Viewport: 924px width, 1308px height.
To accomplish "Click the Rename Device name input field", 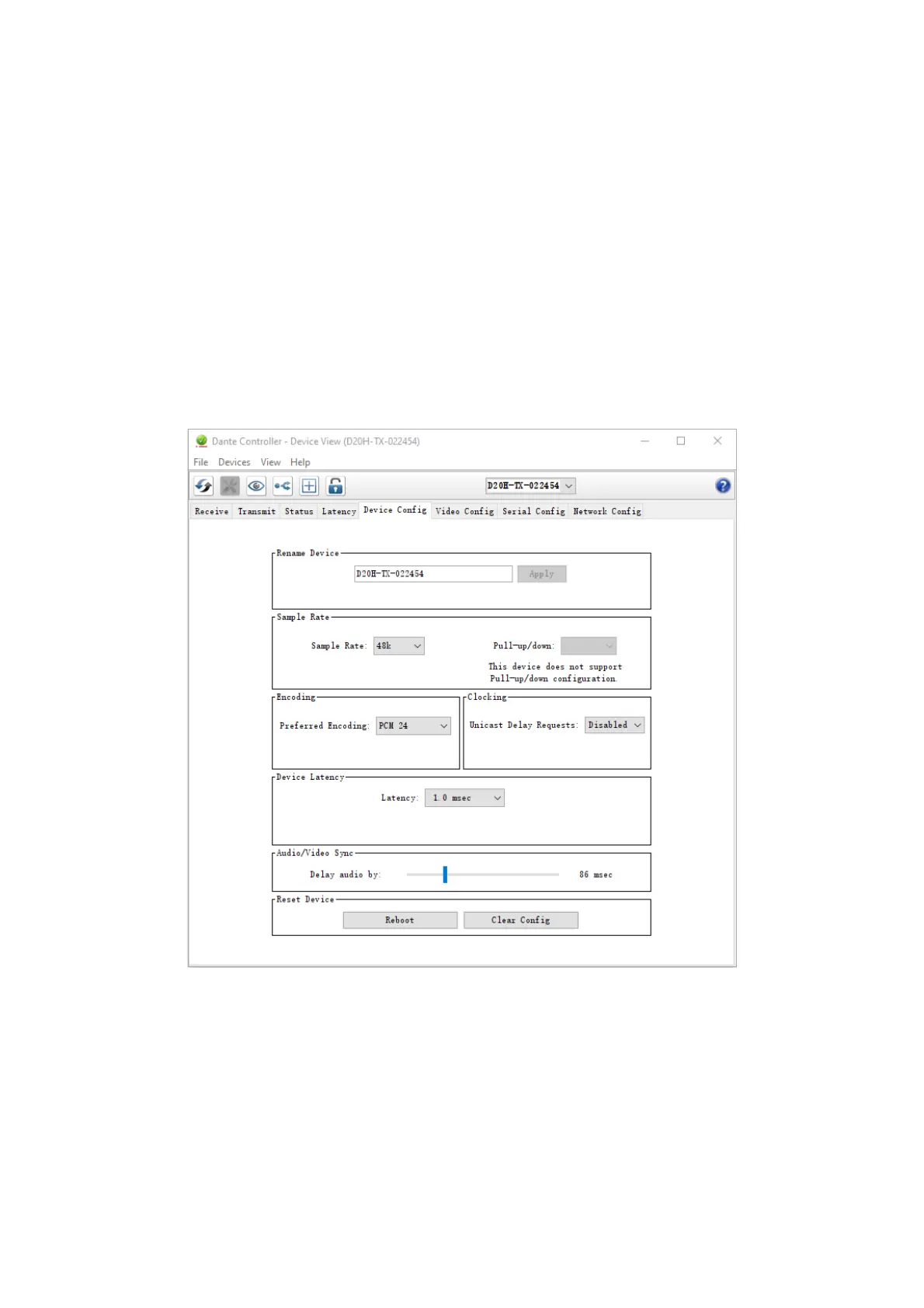I will [x=433, y=574].
